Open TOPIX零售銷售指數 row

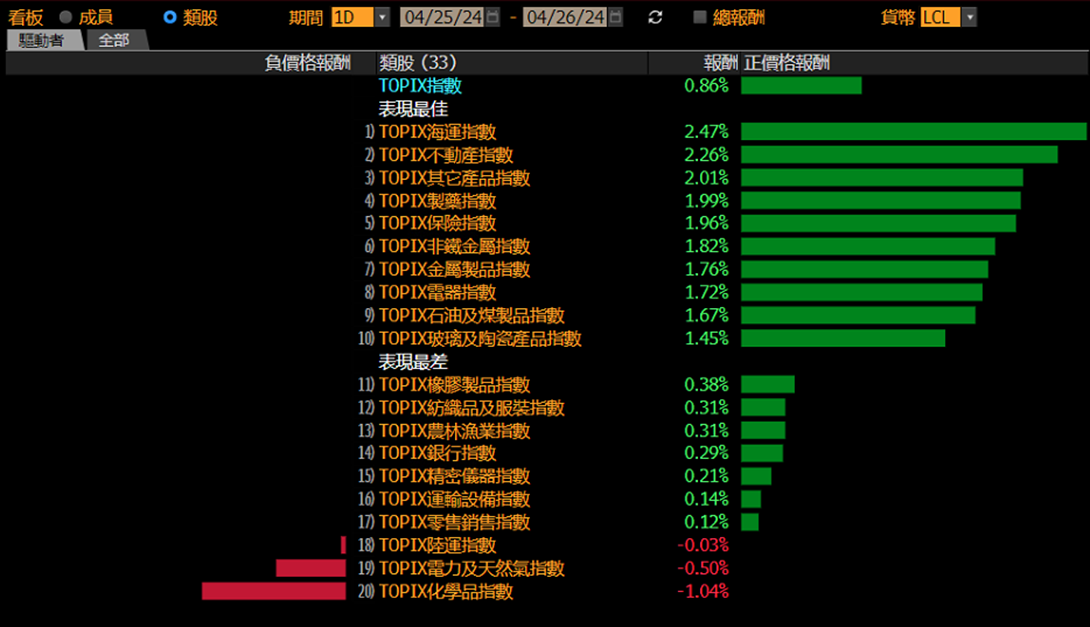point(454,522)
